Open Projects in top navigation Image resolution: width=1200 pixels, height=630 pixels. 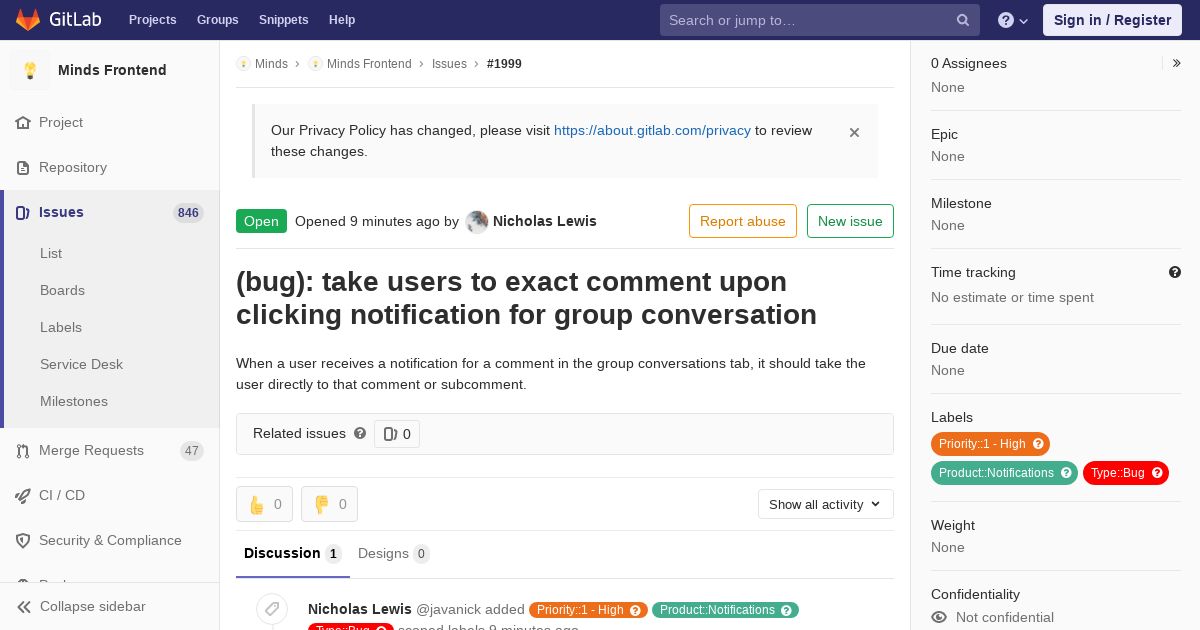153,20
